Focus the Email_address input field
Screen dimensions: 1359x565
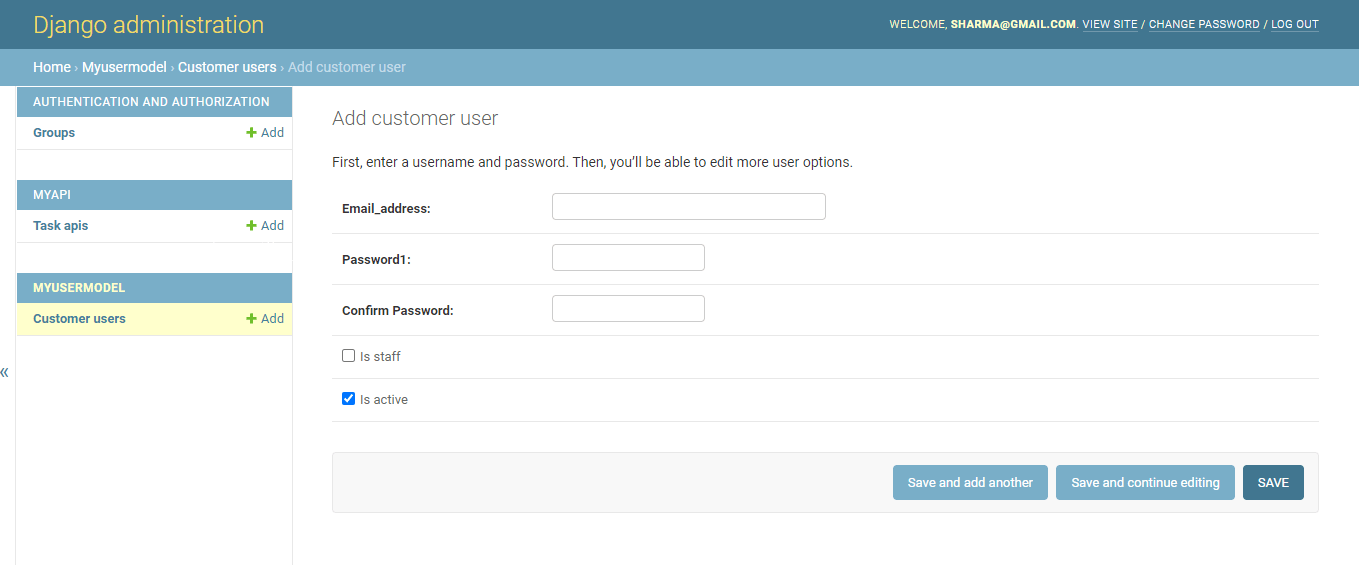point(689,207)
